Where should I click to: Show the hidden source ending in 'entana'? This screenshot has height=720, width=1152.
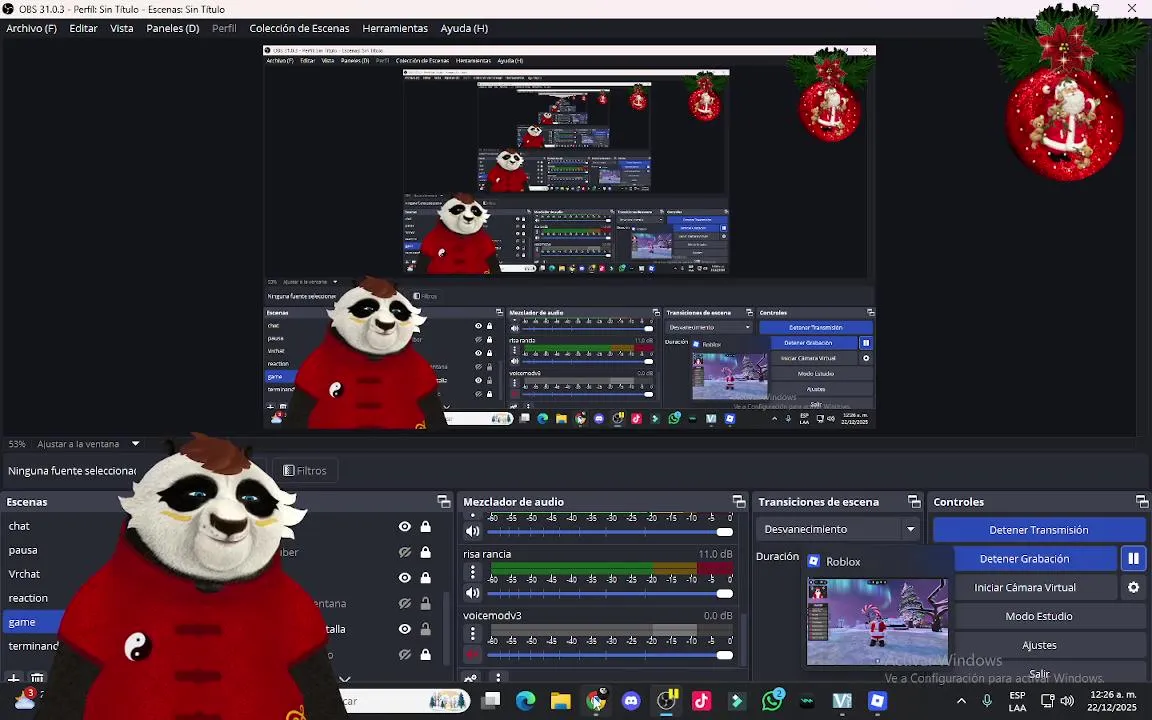tap(405, 603)
